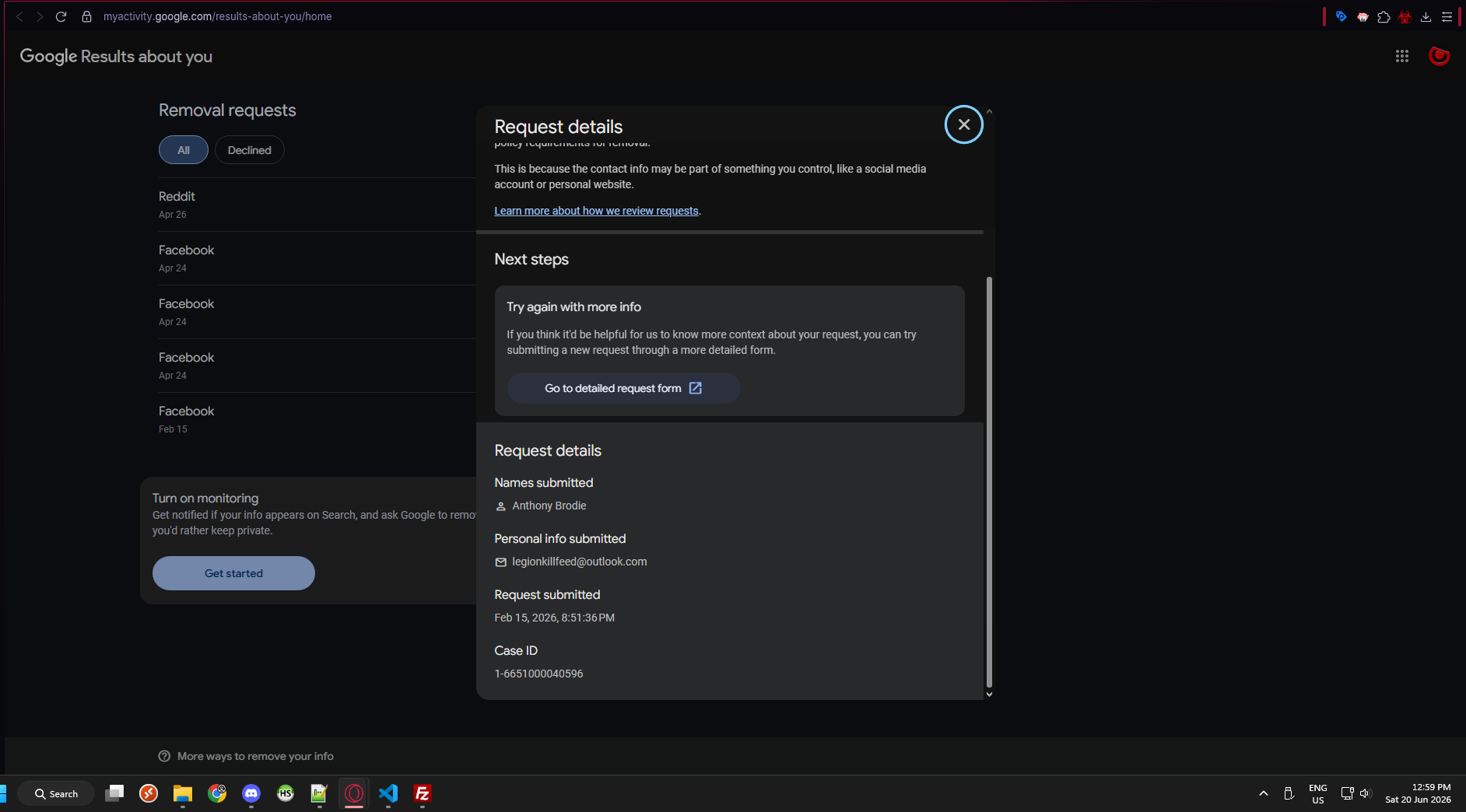Click the Next steps heading

coord(531,260)
